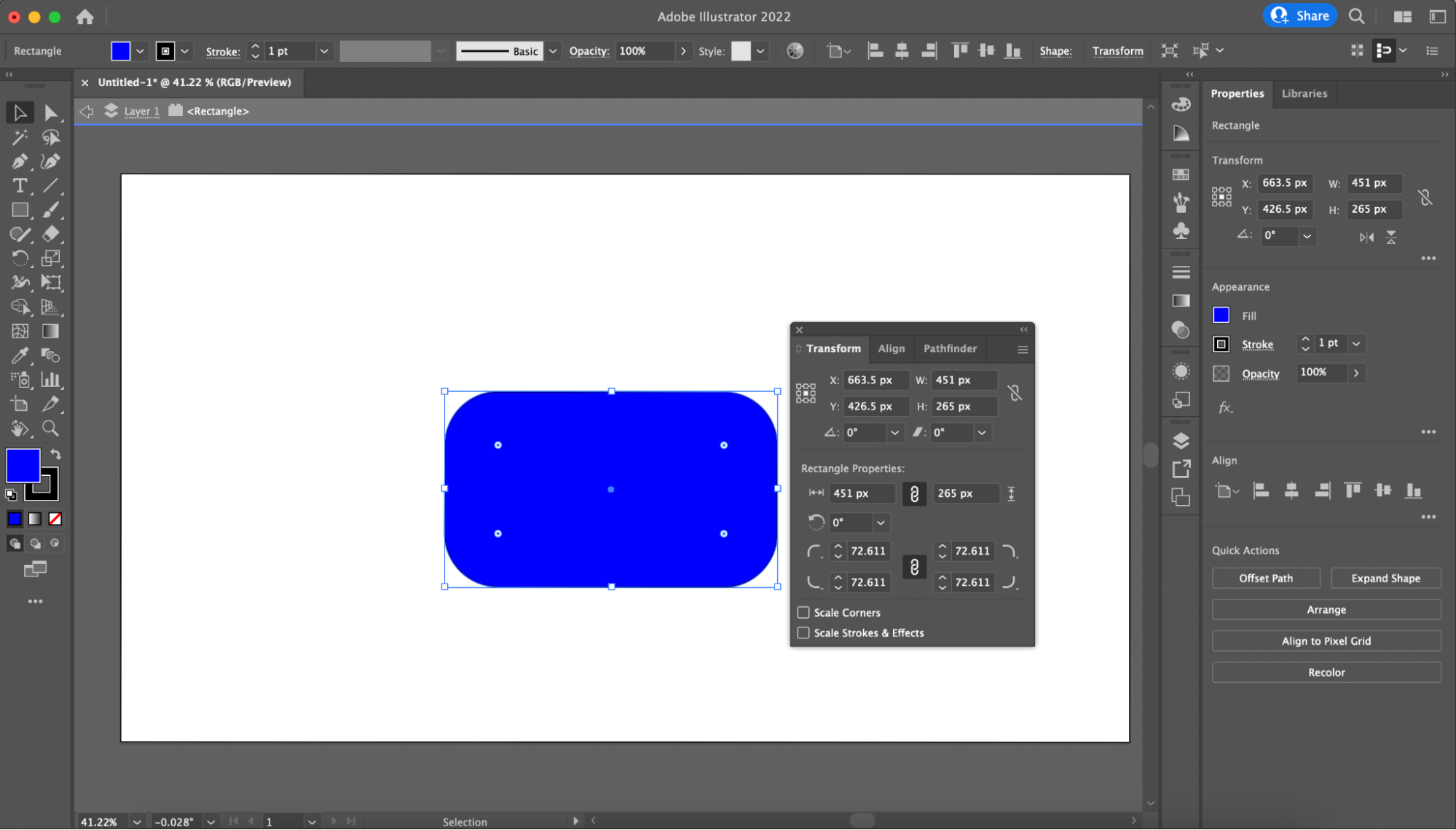Open the stroke weight dropdown
Image resolution: width=1456 pixels, height=830 pixels.
click(324, 51)
